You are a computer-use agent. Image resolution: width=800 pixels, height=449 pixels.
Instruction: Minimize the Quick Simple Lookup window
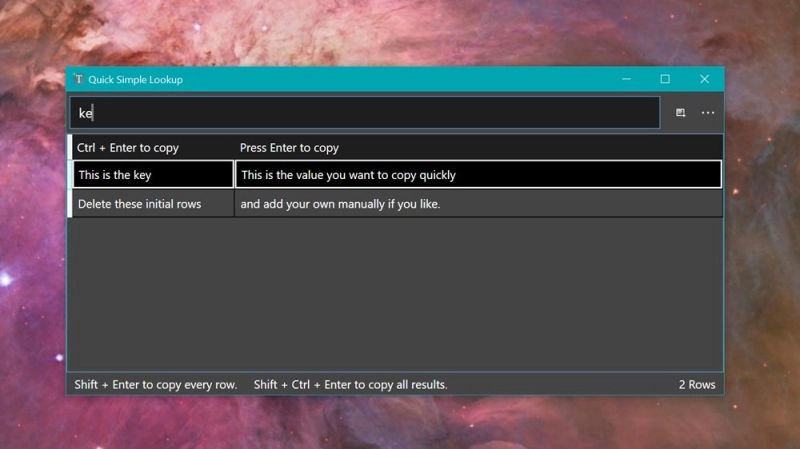click(x=626, y=79)
